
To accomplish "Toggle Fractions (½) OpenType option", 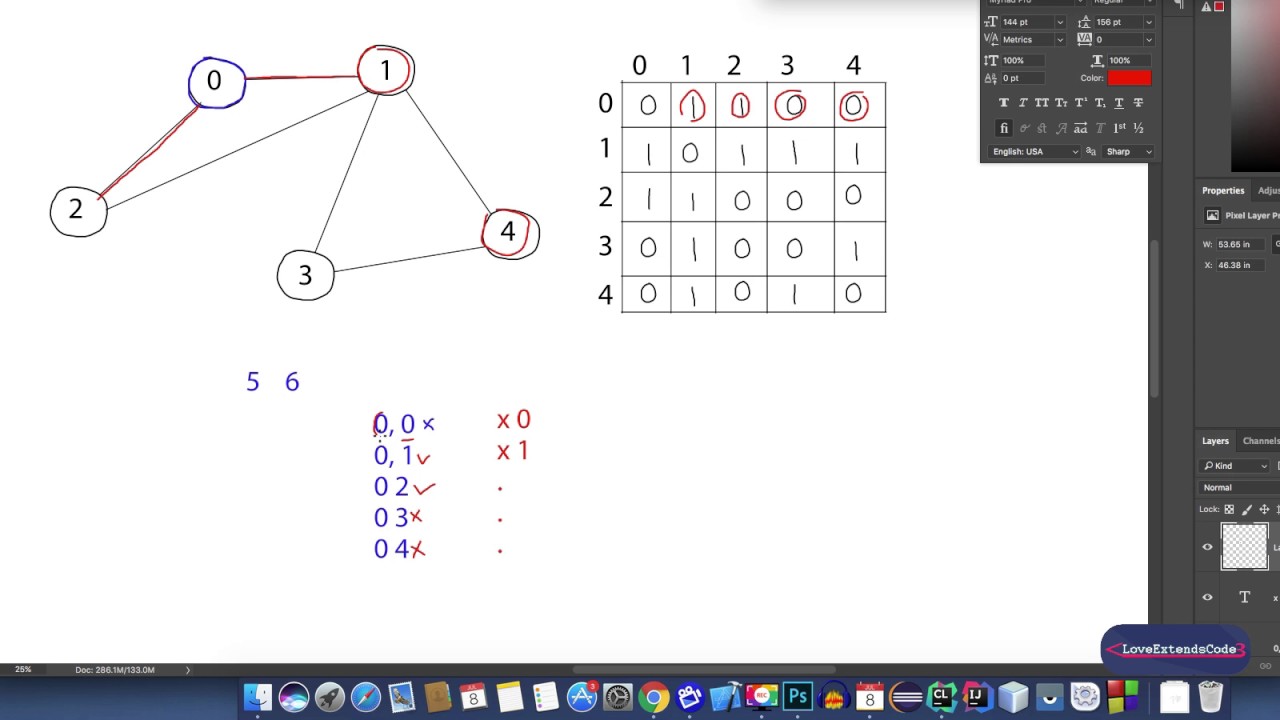I will tap(1138, 128).
